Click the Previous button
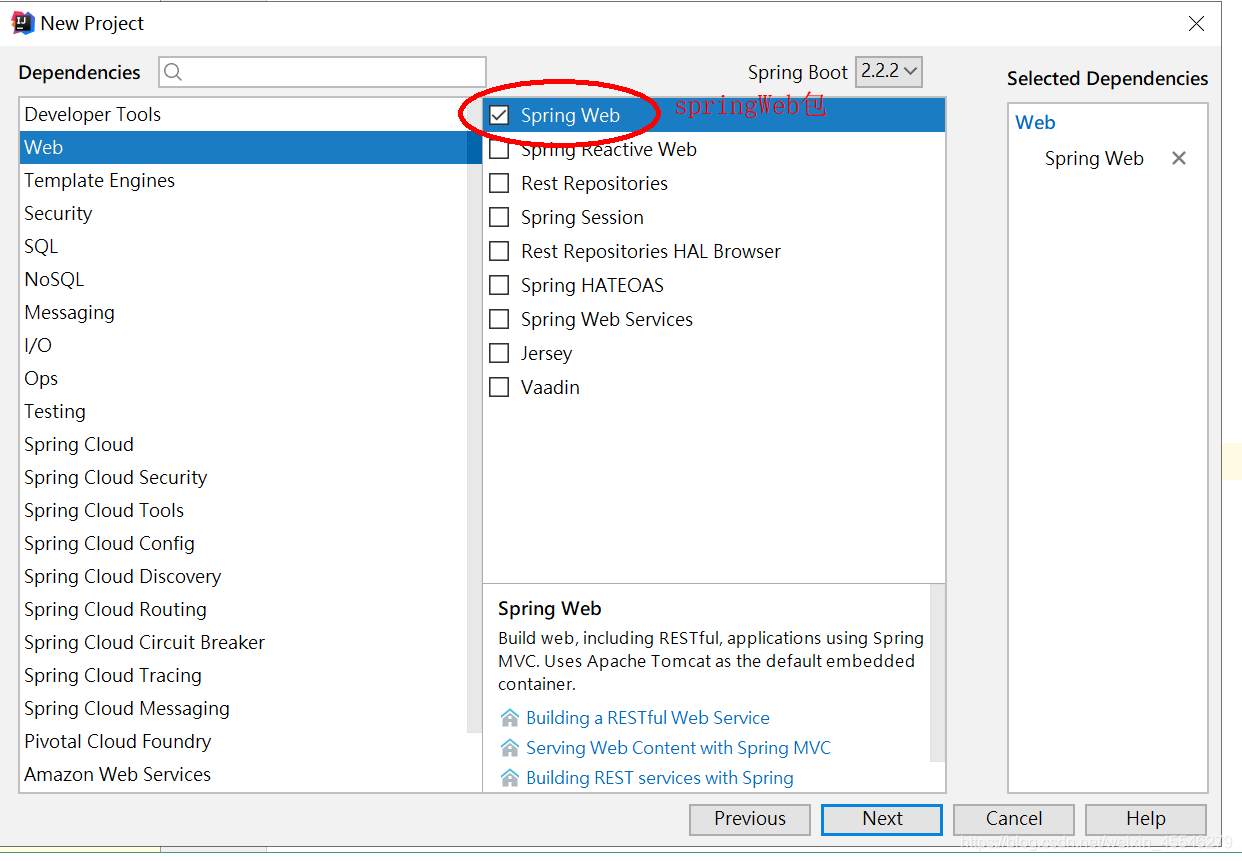This screenshot has width=1242, height=861. (x=750, y=819)
